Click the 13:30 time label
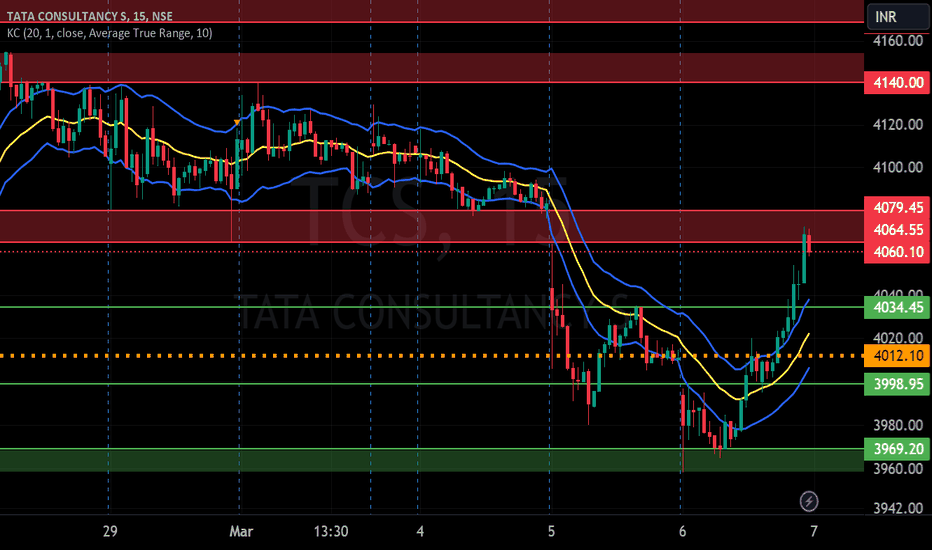Screen dimensions: 932x550 coord(330,531)
